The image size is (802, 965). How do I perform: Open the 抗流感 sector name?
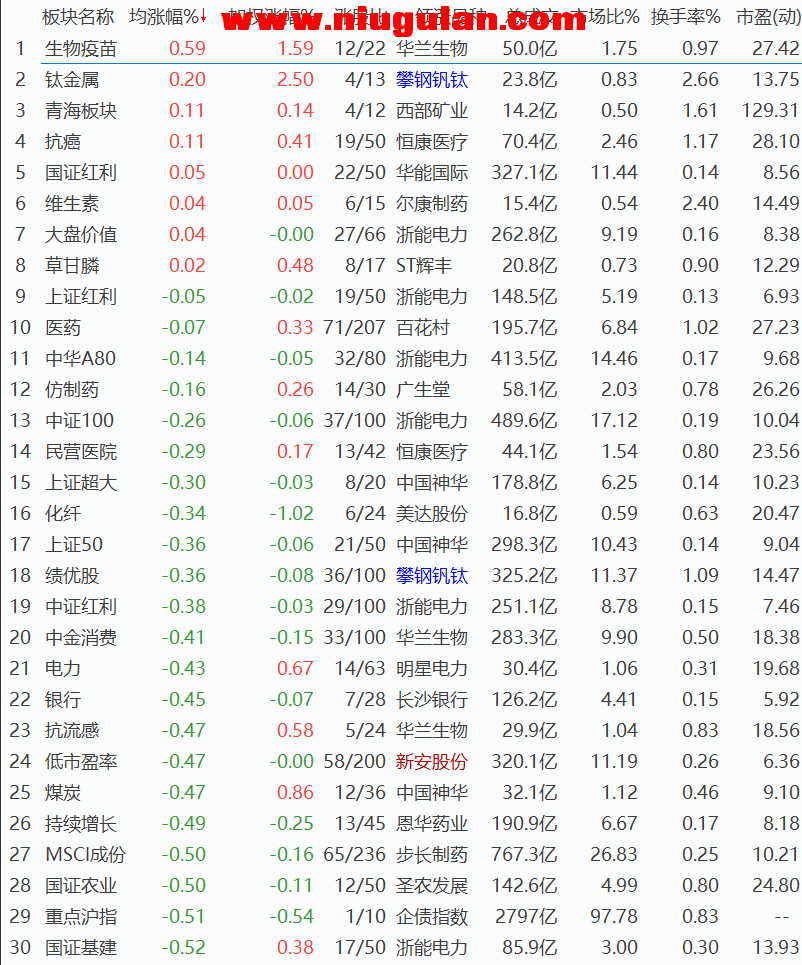coord(72,731)
